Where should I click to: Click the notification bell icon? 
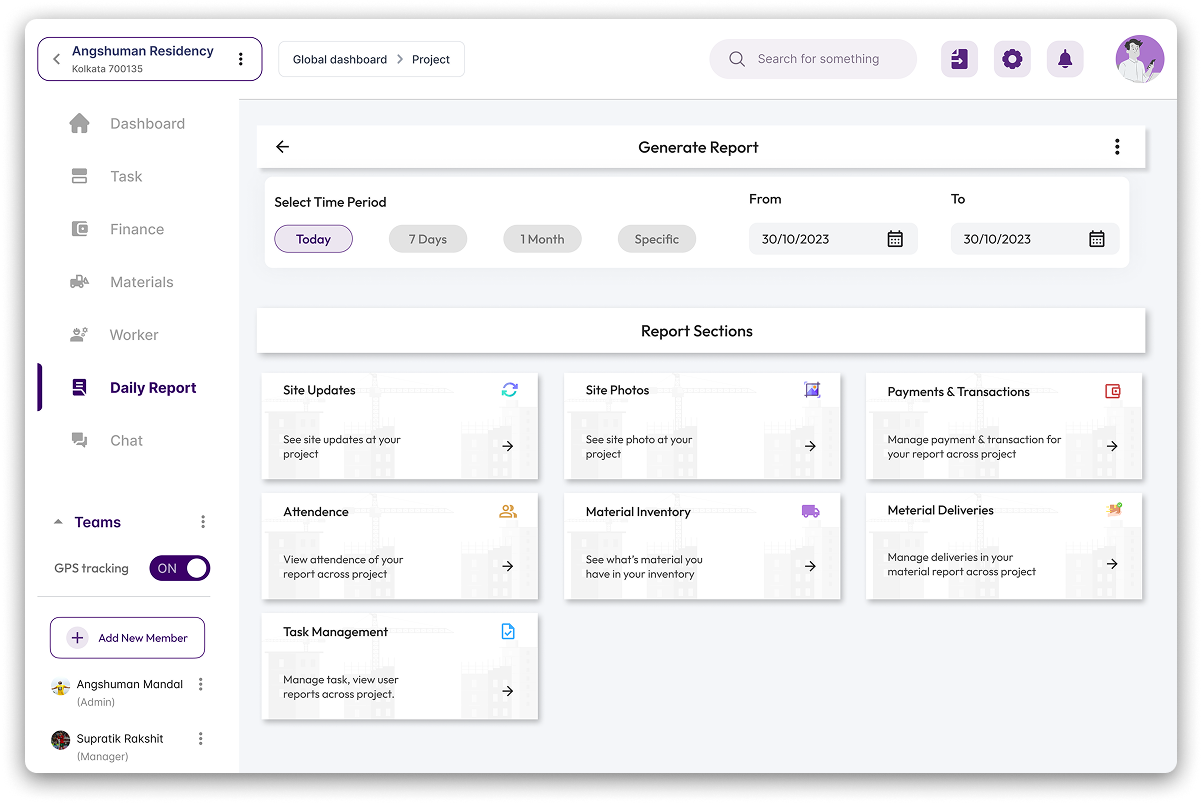pyautogui.click(x=1065, y=59)
